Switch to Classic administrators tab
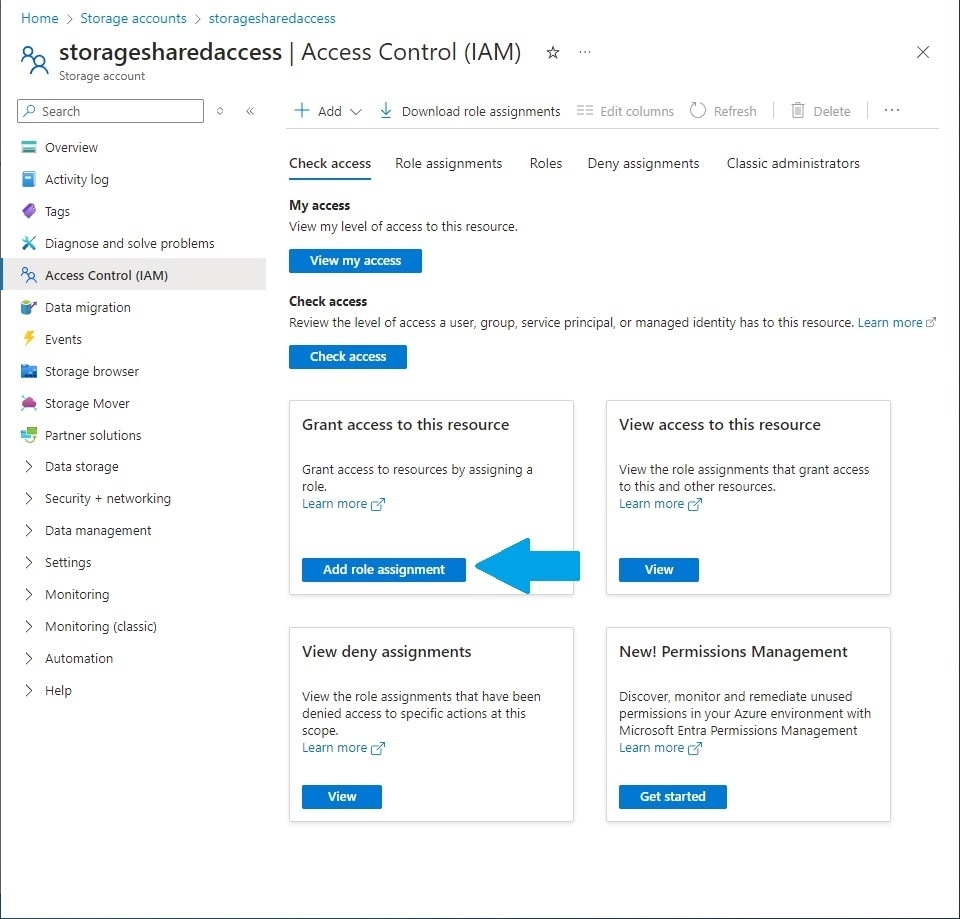Viewport: 960px width, 919px height. [793, 163]
